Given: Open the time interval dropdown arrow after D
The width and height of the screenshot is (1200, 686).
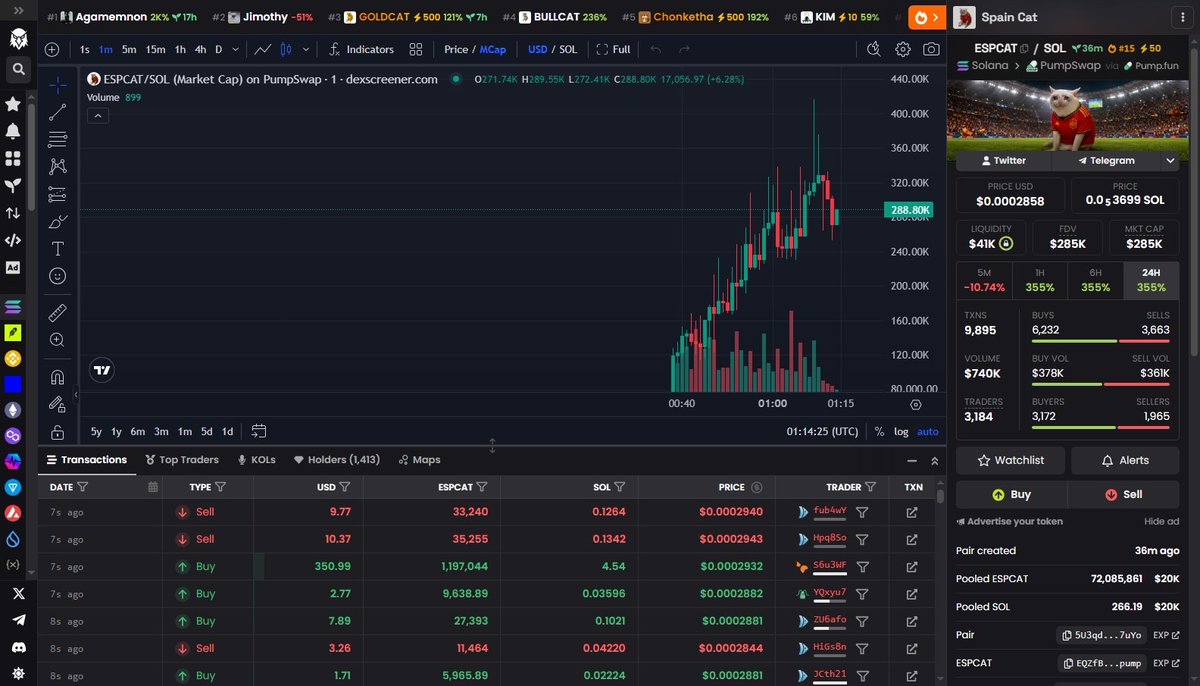Looking at the screenshot, I should pyautogui.click(x=235, y=49).
